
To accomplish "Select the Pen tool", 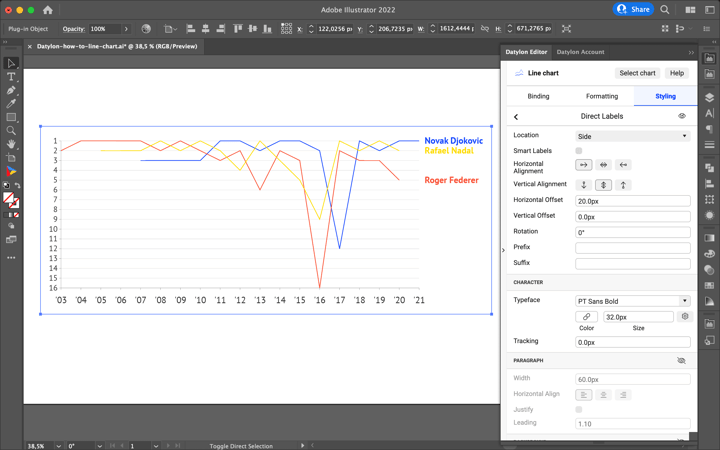I will click(x=11, y=90).
